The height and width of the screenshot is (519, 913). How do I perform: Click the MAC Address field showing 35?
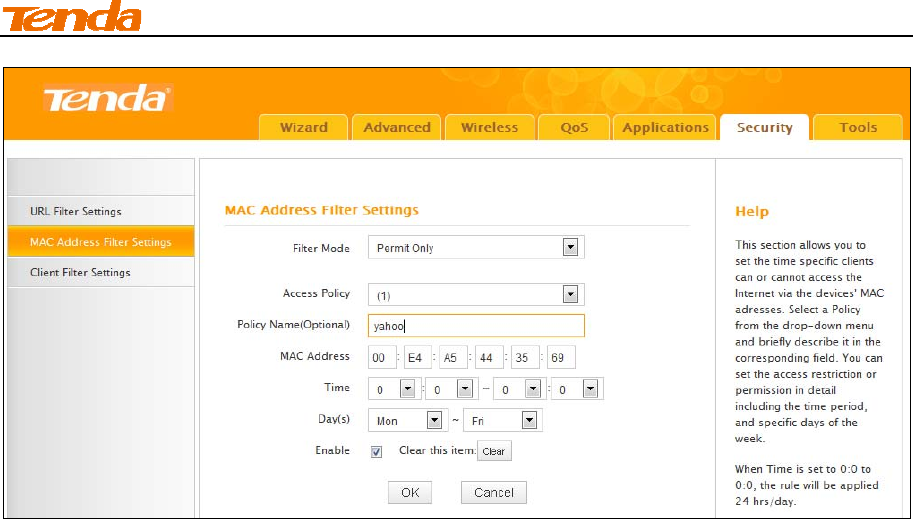525,358
